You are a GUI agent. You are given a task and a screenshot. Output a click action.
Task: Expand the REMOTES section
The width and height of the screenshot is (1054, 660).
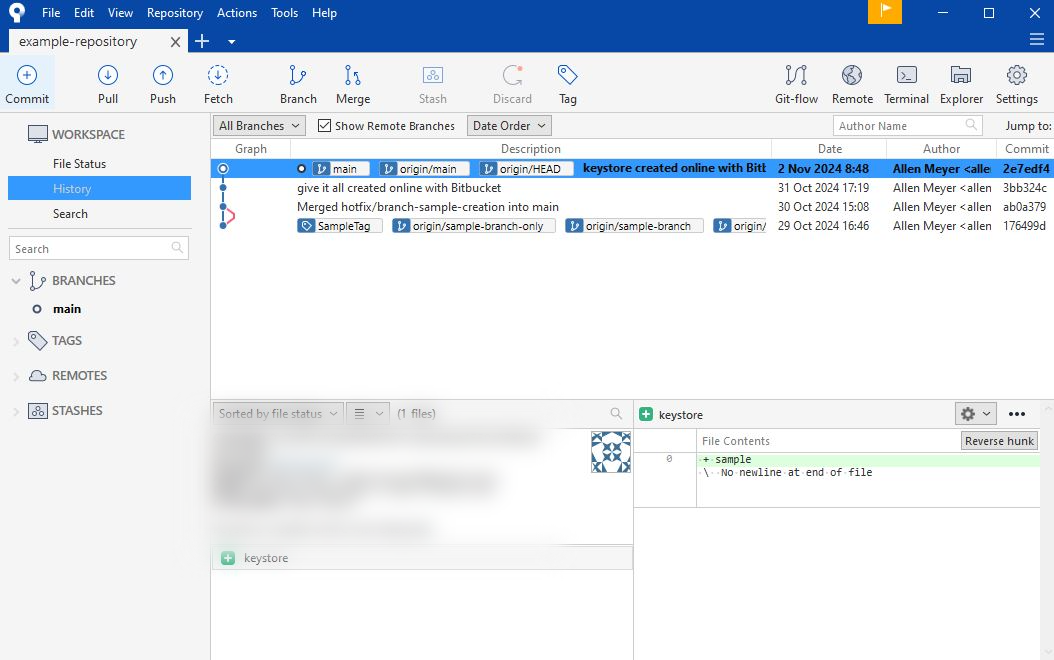click(16, 376)
